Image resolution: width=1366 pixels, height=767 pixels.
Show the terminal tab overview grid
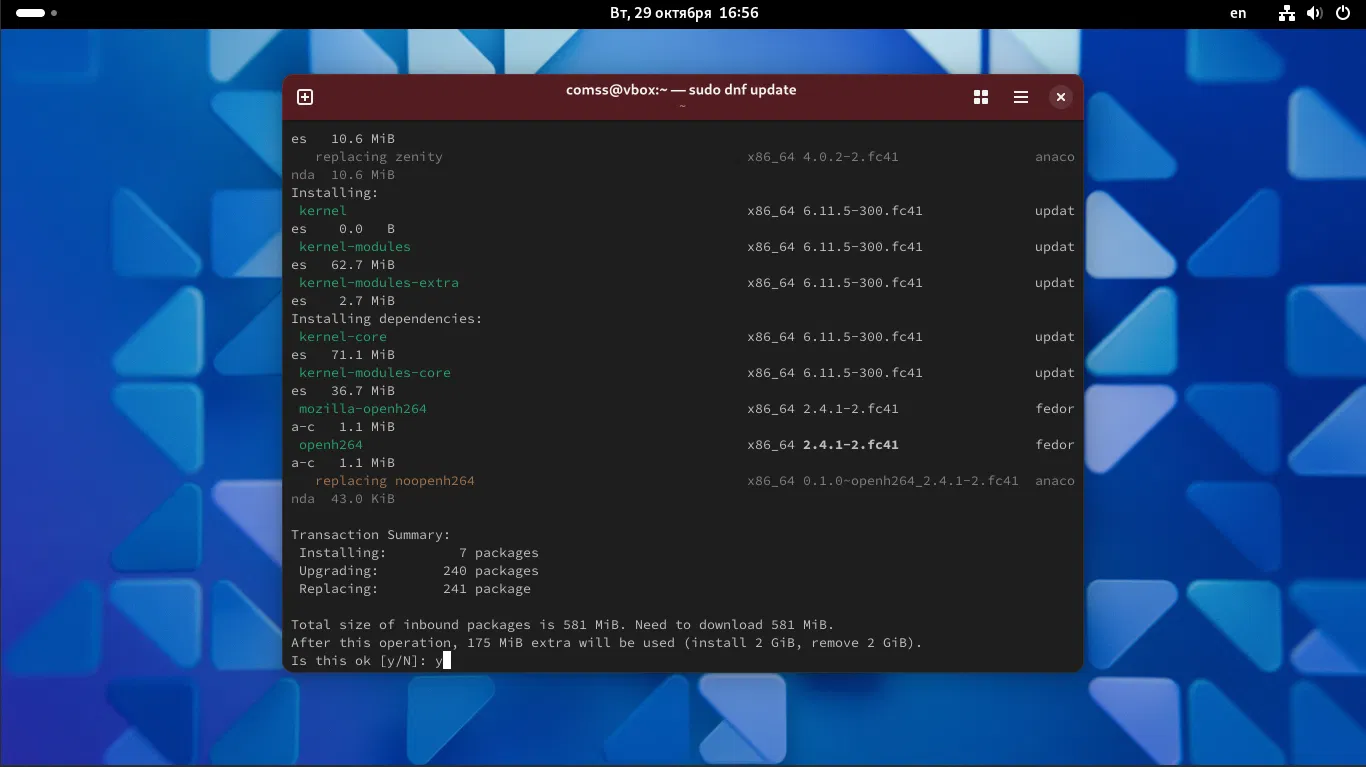981,97
